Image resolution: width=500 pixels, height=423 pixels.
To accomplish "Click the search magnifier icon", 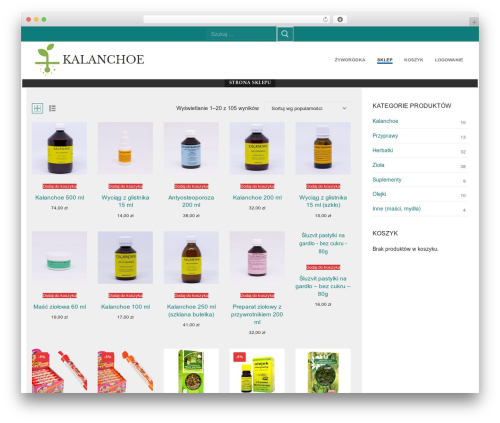I will coord(285,34).
